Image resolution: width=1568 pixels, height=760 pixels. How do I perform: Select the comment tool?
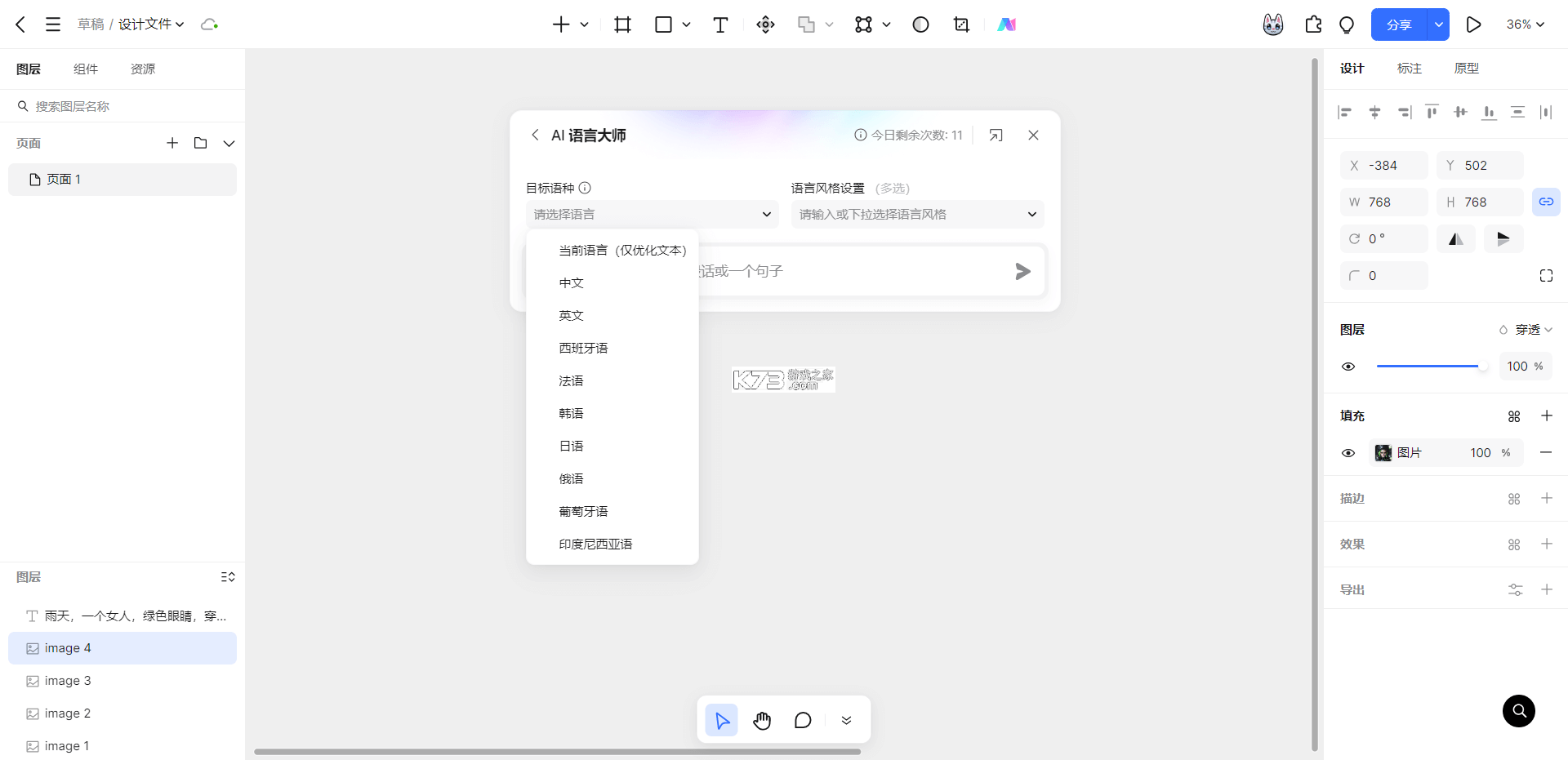pos(803,720)
